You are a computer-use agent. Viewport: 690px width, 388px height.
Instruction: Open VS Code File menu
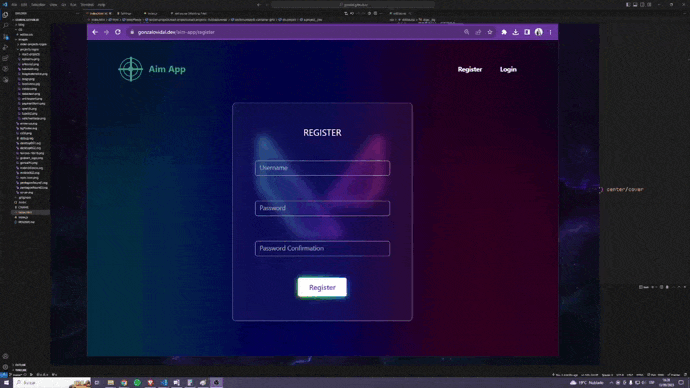pyautogui.click(x=14, y=4)
